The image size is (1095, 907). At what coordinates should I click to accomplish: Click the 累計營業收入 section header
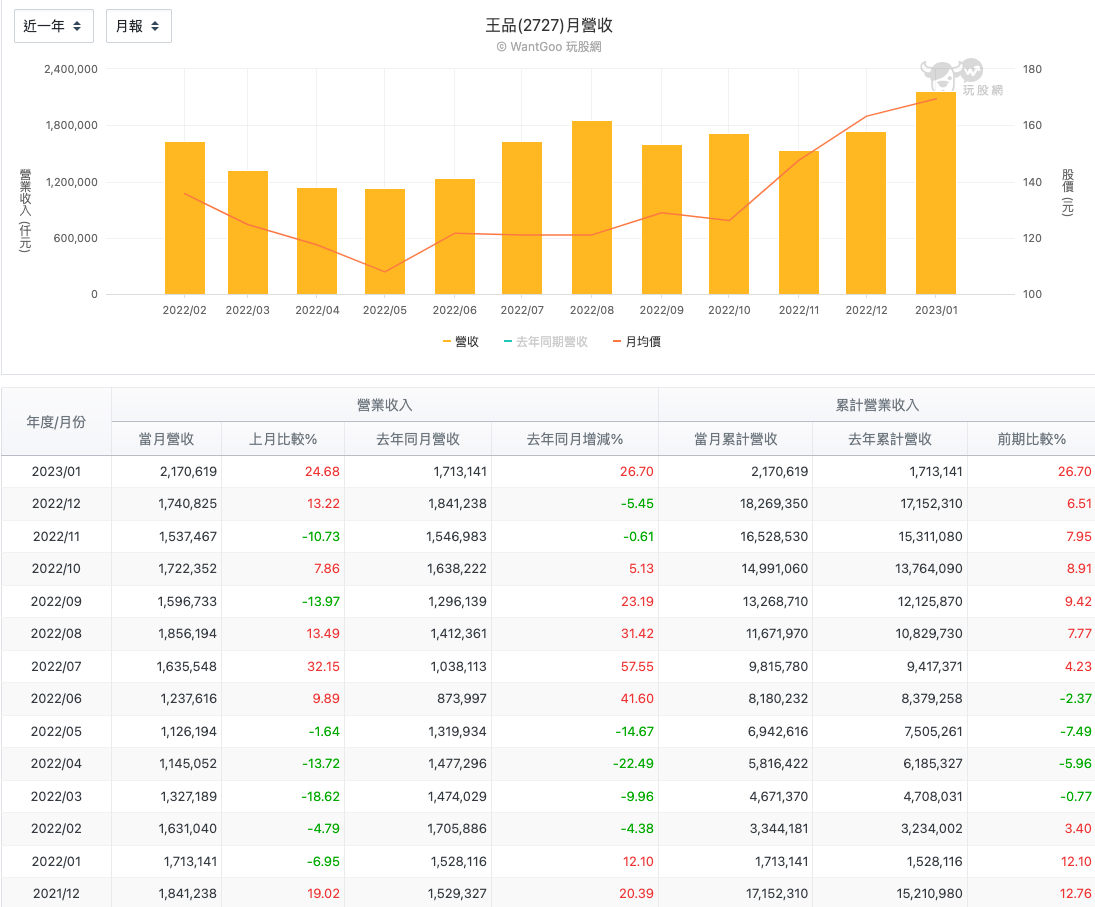[x=876, y=404]
